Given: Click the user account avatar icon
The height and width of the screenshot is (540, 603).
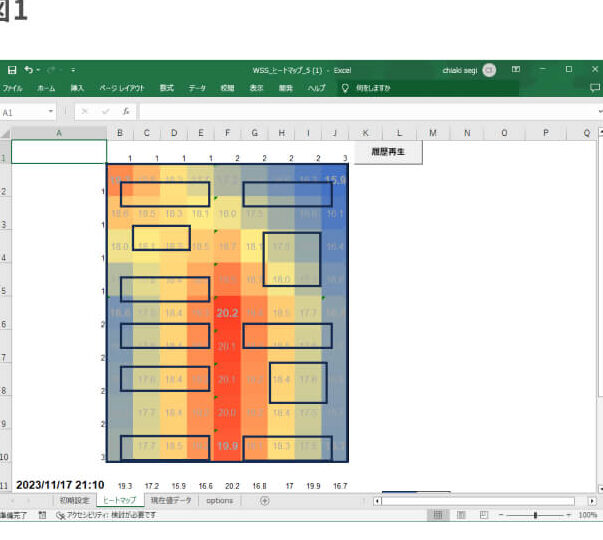Looking at the screenshot, I should click(x=489, y=70).
